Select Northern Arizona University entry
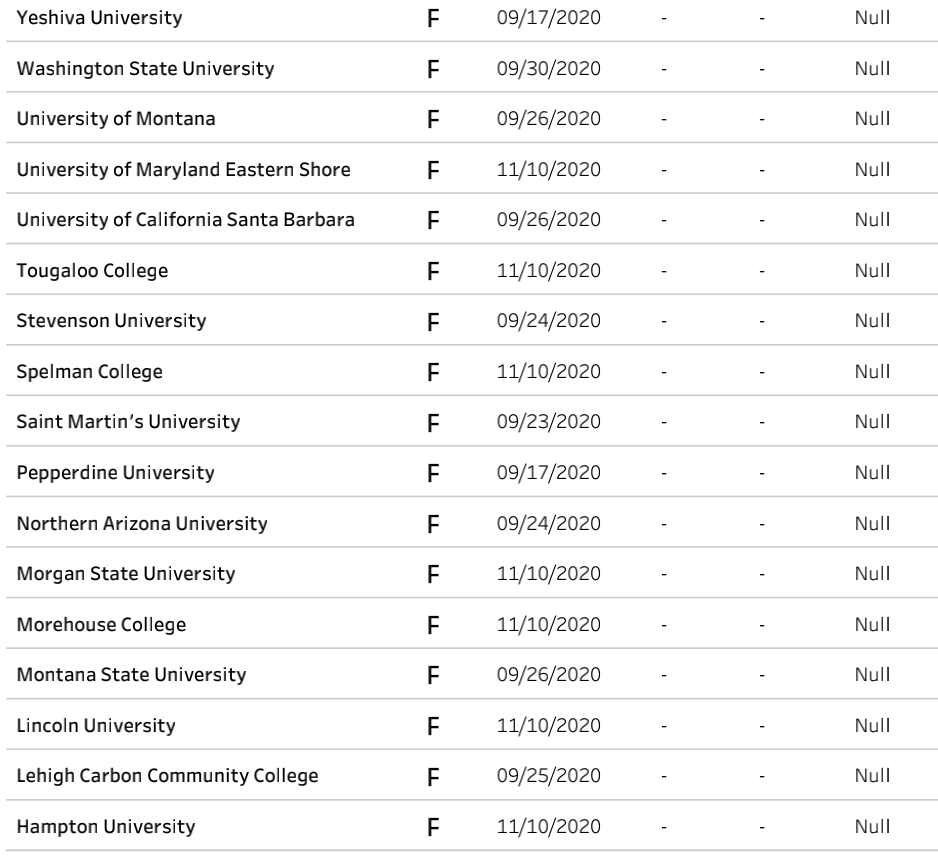Viewport: 938px width, 858px height. pos(142,523)
